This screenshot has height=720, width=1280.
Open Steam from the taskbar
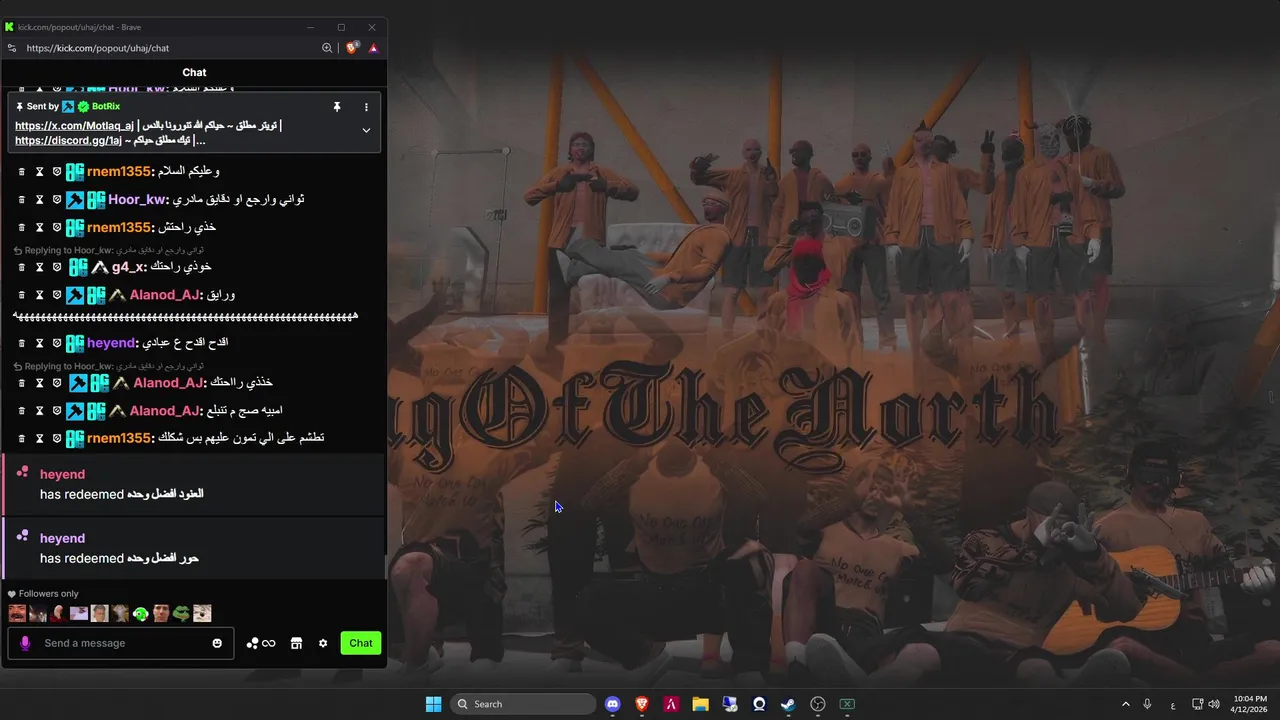coord(788,704)
